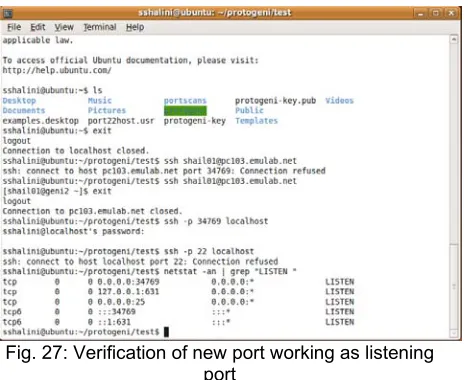Click the Pictures directory name

[x=107, y=110]
